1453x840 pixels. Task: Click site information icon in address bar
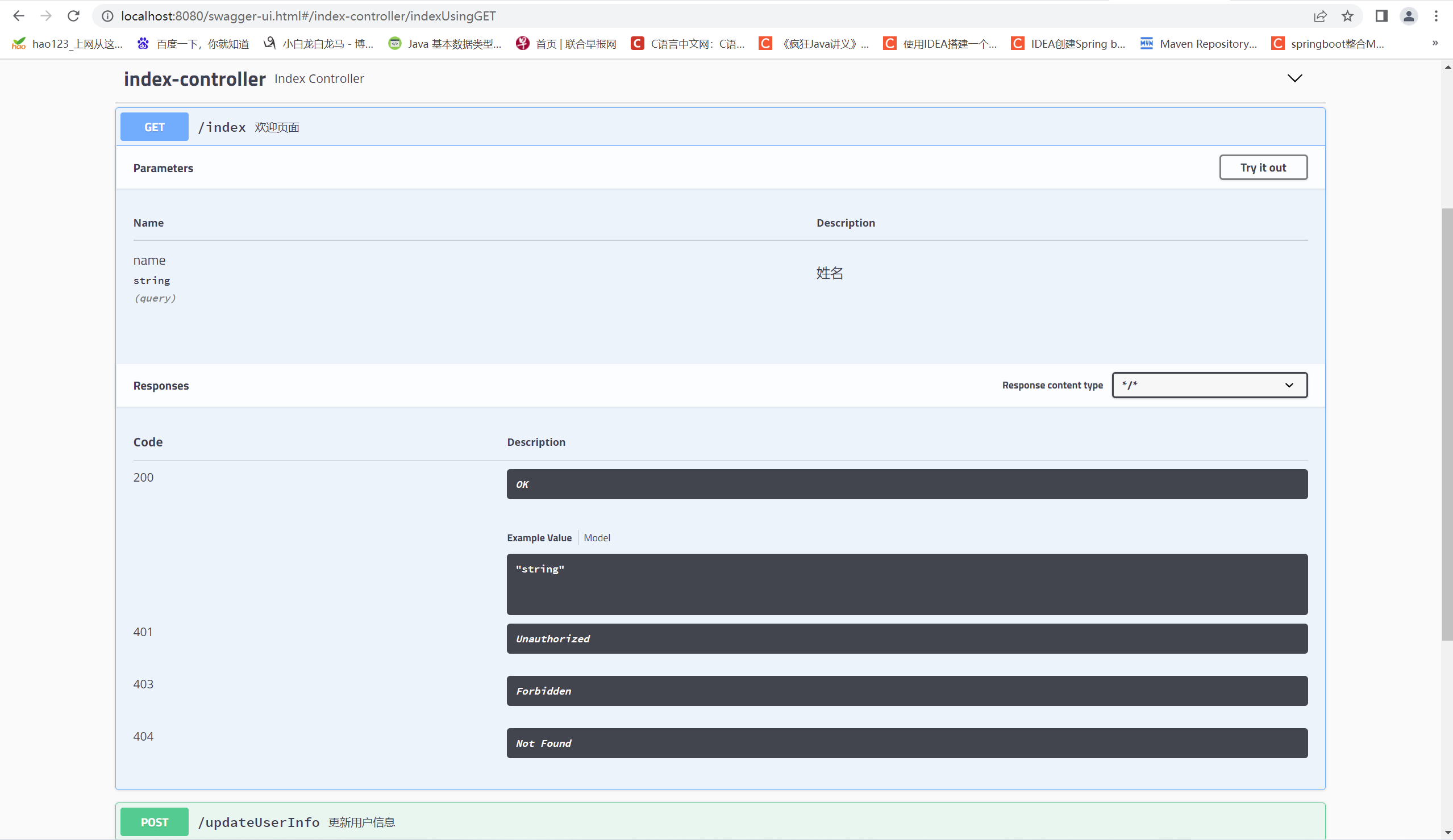coord(107,16)
